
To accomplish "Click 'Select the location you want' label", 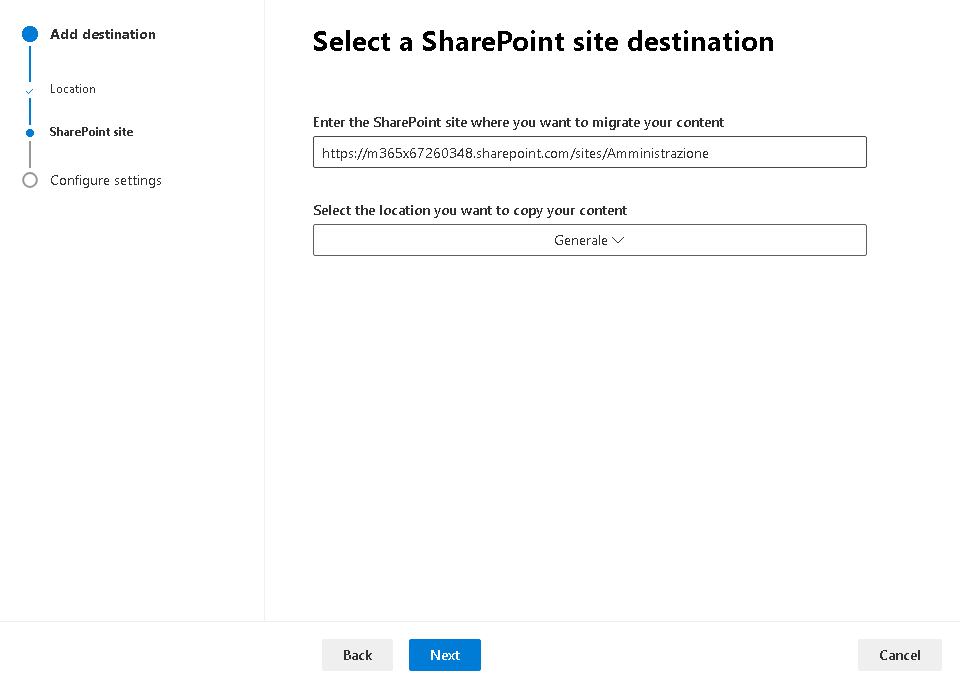I will [x=470, y=210].
